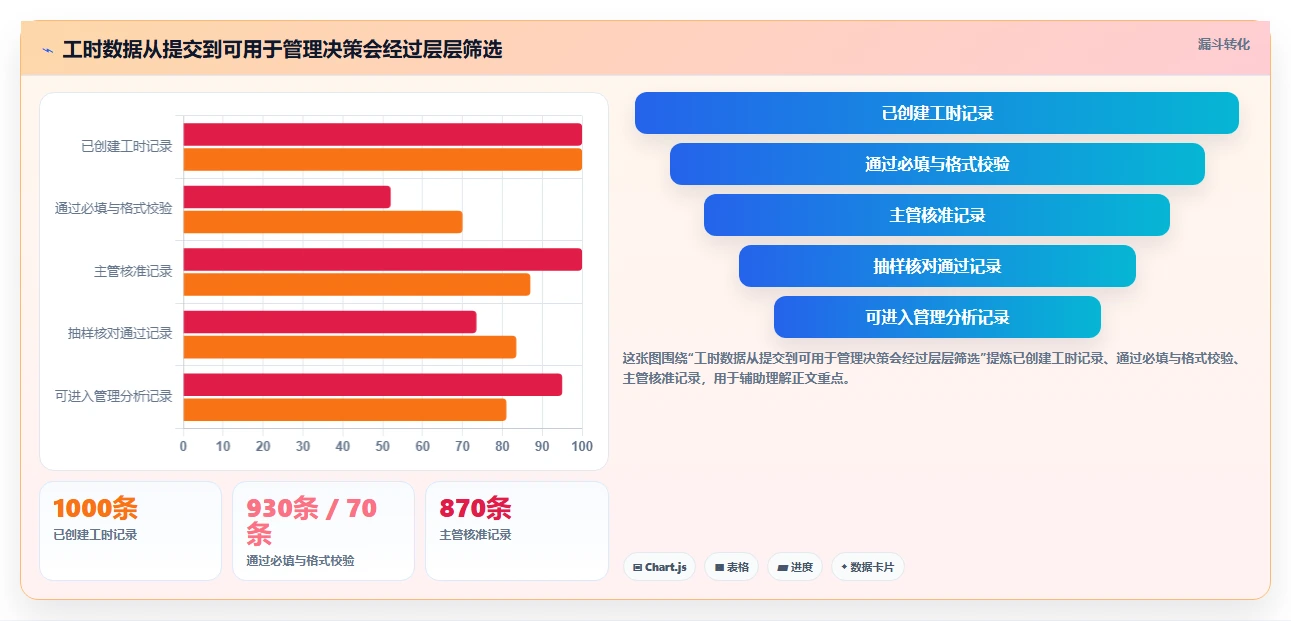The width and height of the screenshot is (1291, 621).
Task: Click the 已创建工时记录 funnel stage
Action: click(x=937, y=113)
